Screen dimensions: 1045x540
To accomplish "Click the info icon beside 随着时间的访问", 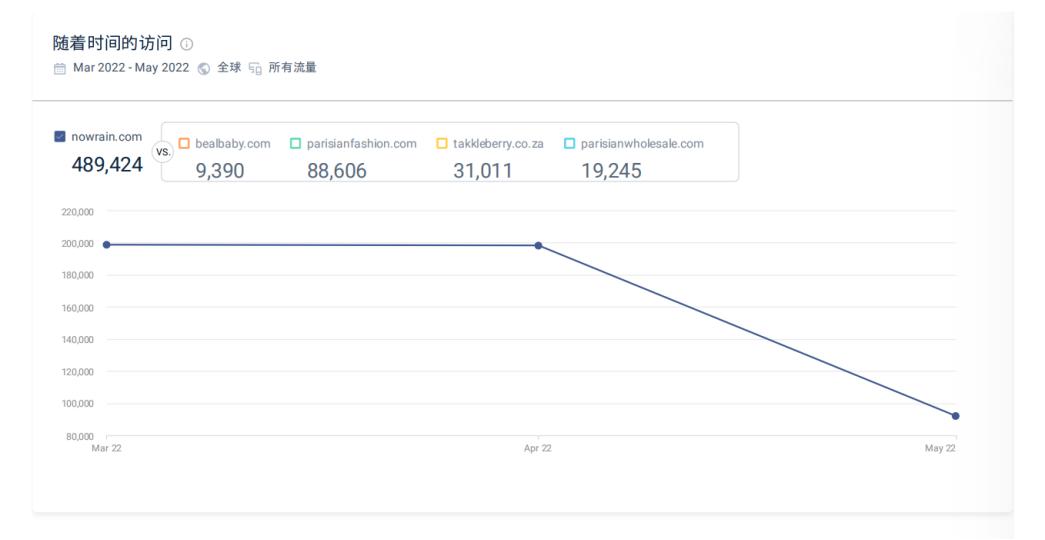I will click(x=187, y=44).
